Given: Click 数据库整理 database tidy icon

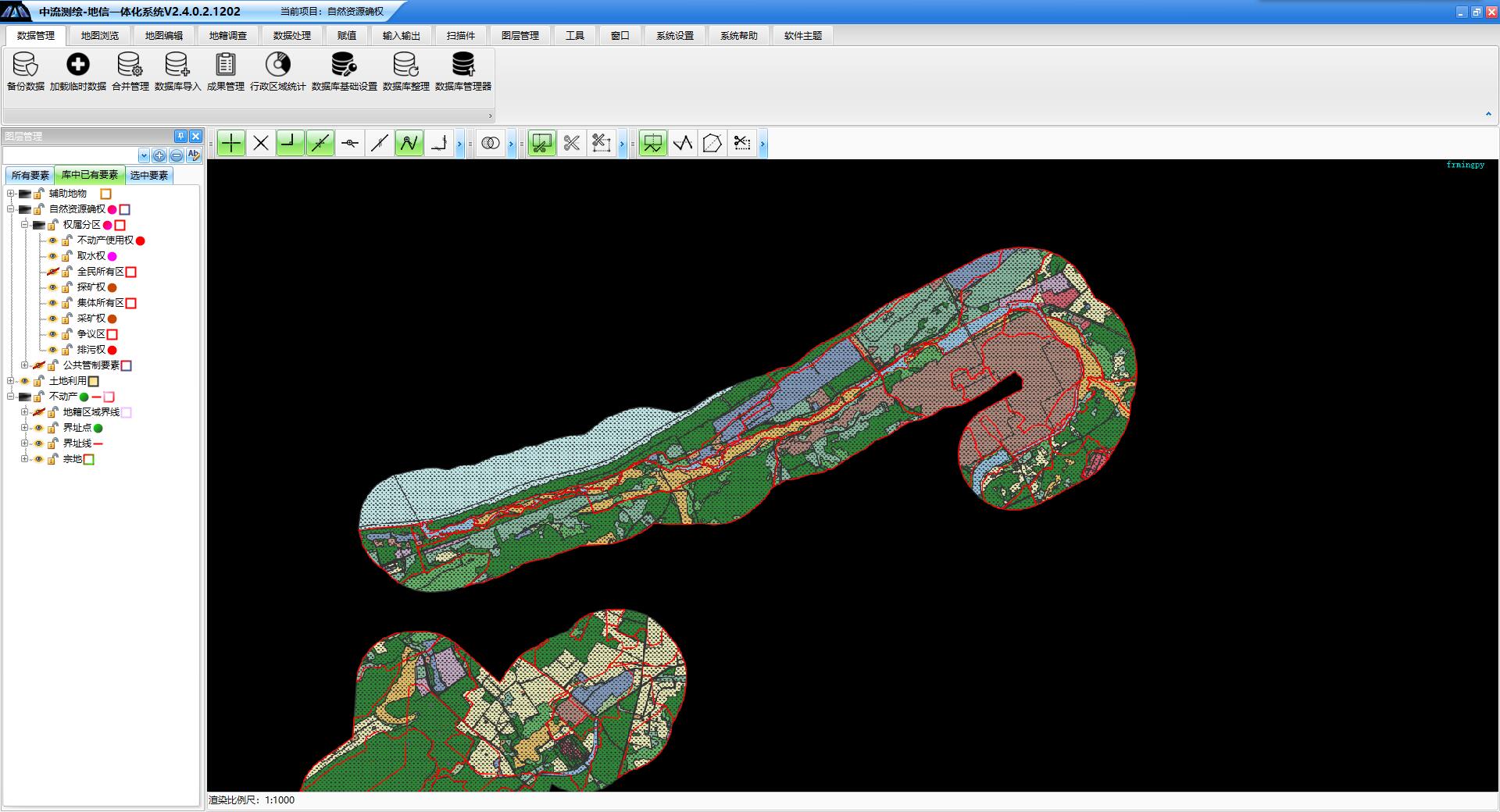Looking at the screenshot, I should (x=406, y=64).
